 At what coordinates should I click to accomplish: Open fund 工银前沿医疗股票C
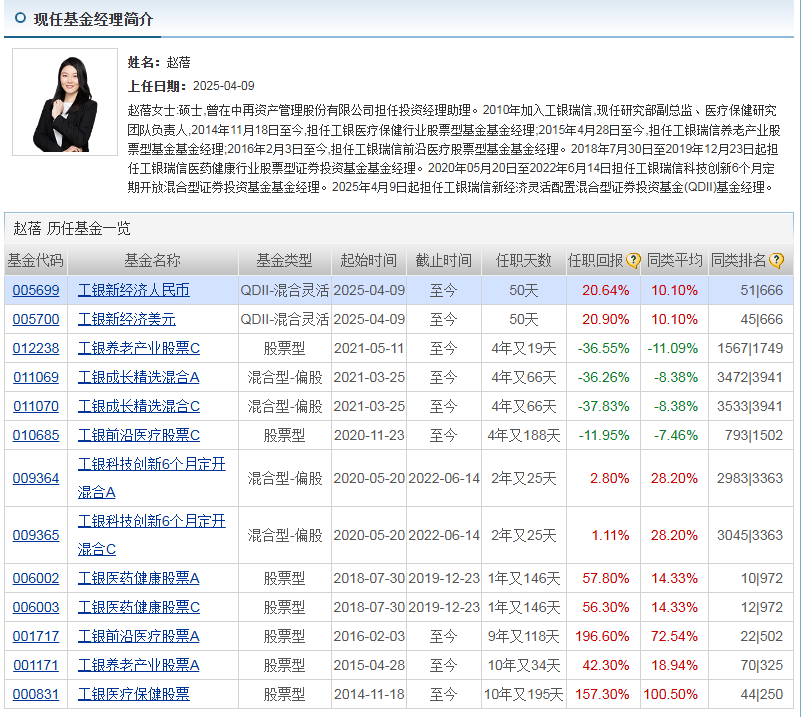[139, 435]
